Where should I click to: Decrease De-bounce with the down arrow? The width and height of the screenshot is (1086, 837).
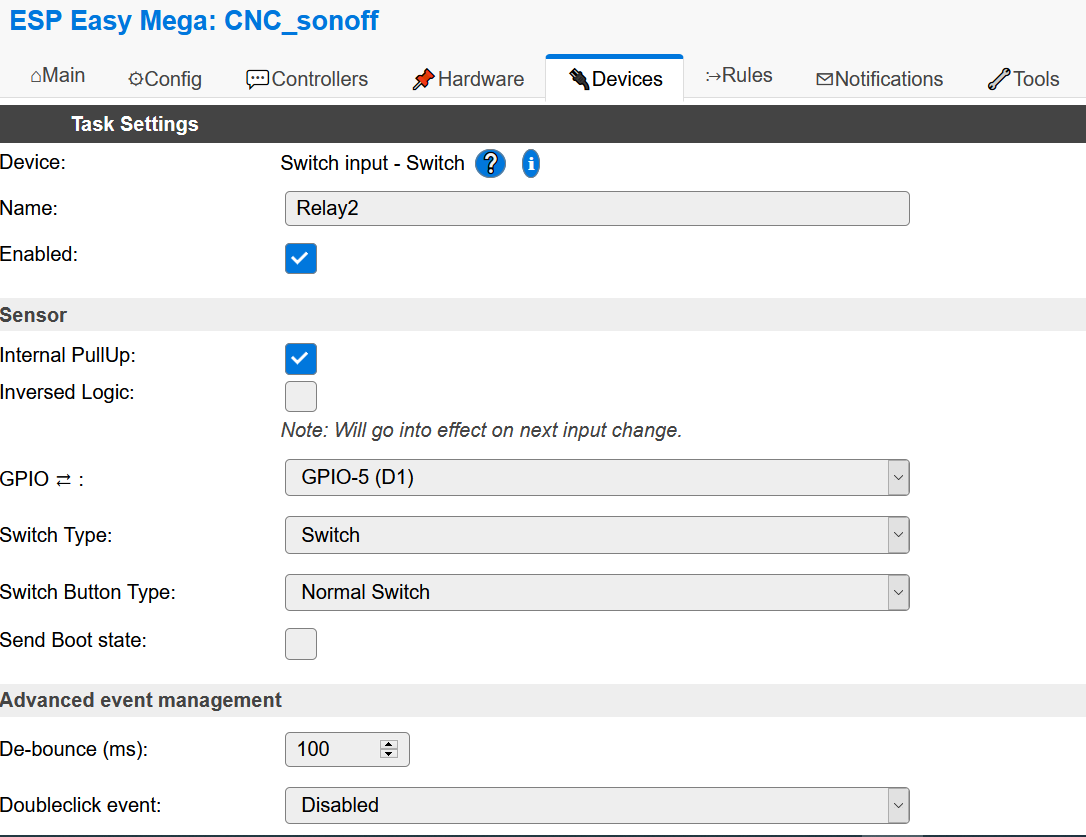point(389,754)
